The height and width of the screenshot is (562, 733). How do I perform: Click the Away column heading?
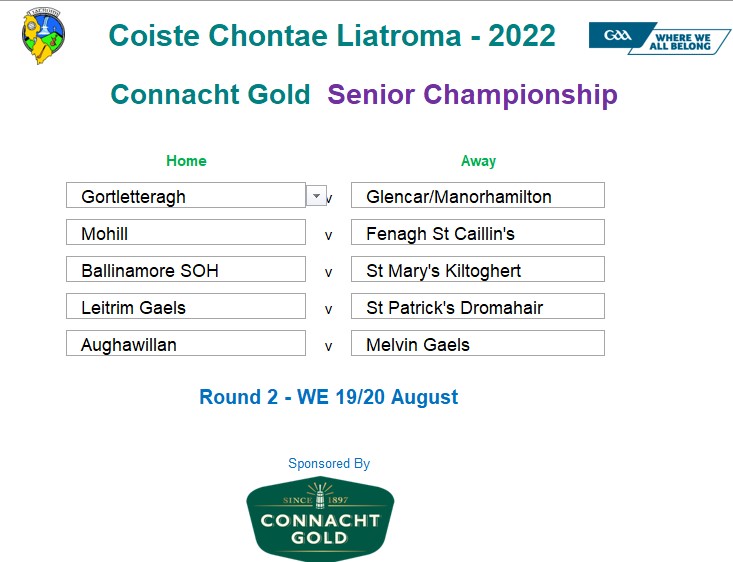[478, 161]
